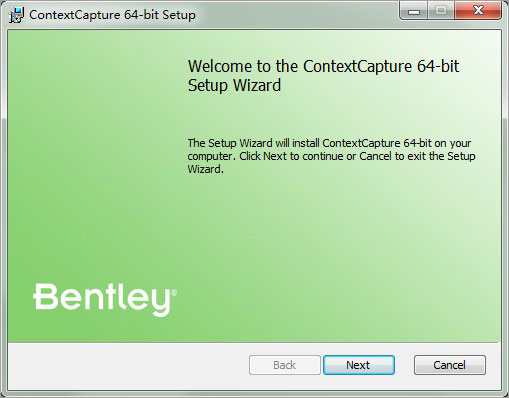Viewport: 509px width, 398px height.
Task: Click the disabled Back button
Action: click(x=285, y=365)
